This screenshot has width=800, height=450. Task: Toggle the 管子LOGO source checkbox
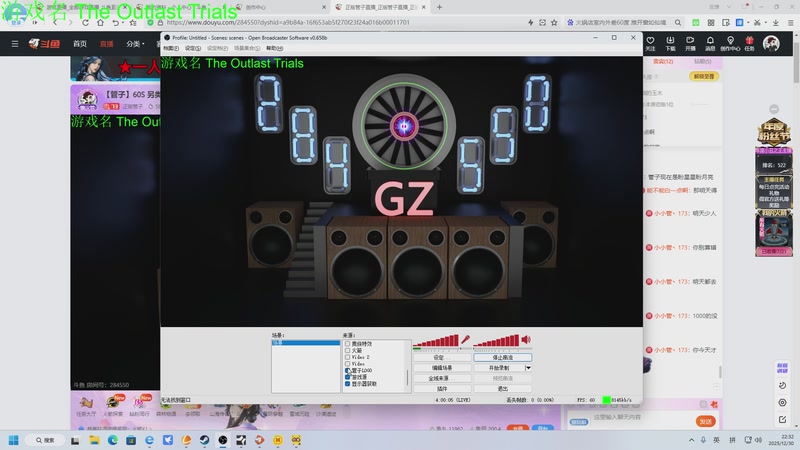[347, 370]
